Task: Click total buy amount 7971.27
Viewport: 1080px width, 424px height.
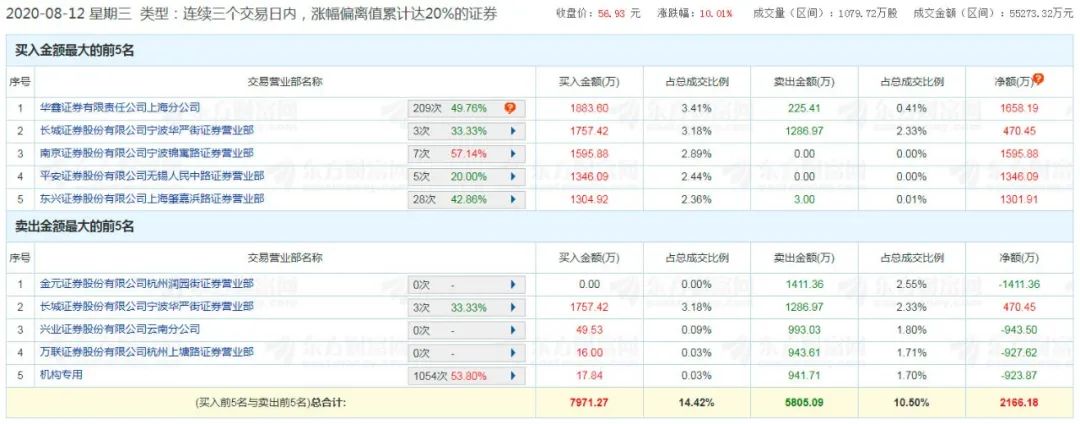Action: pos(589,402)
